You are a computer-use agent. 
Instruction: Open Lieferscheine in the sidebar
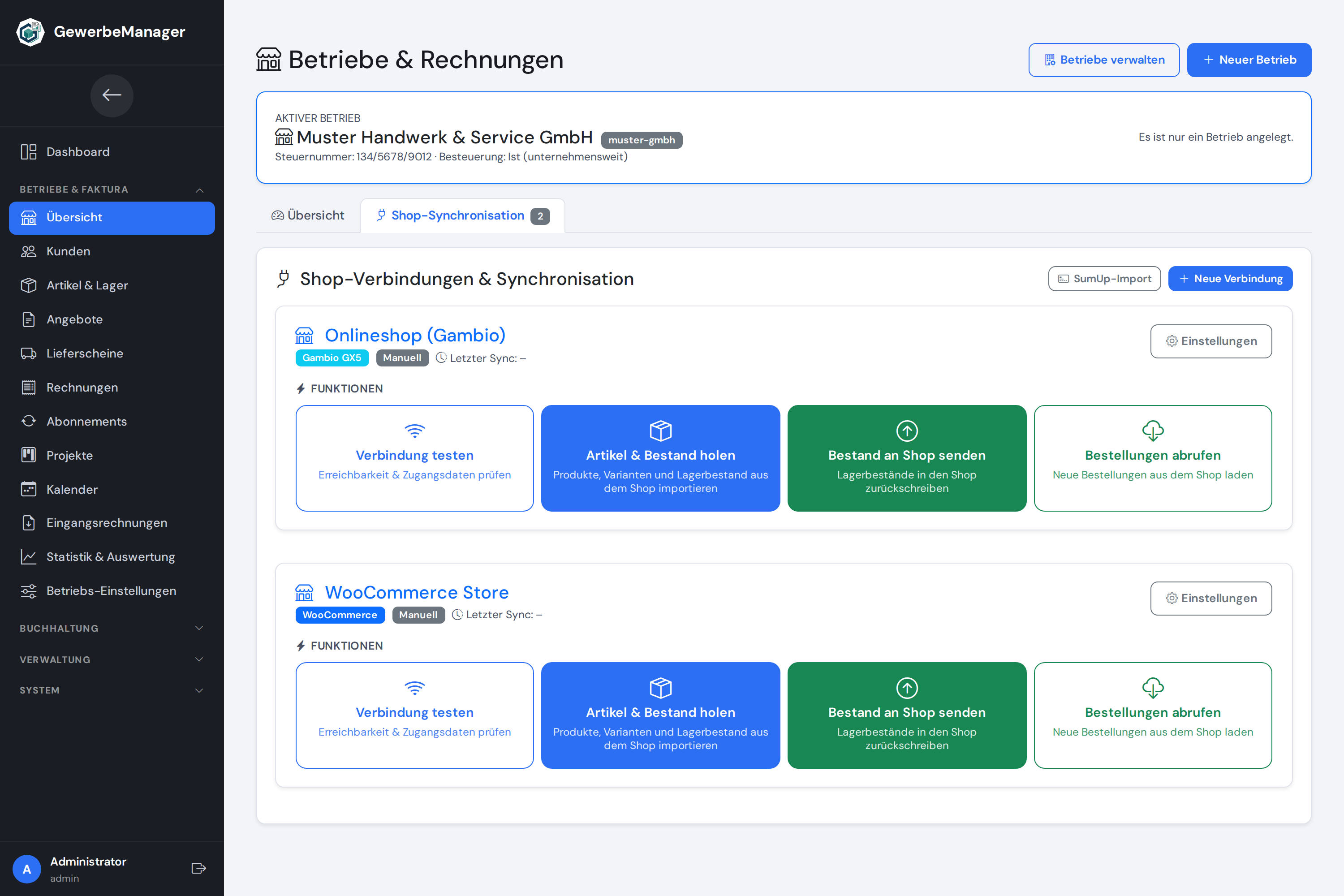click(x=112, y=354)
